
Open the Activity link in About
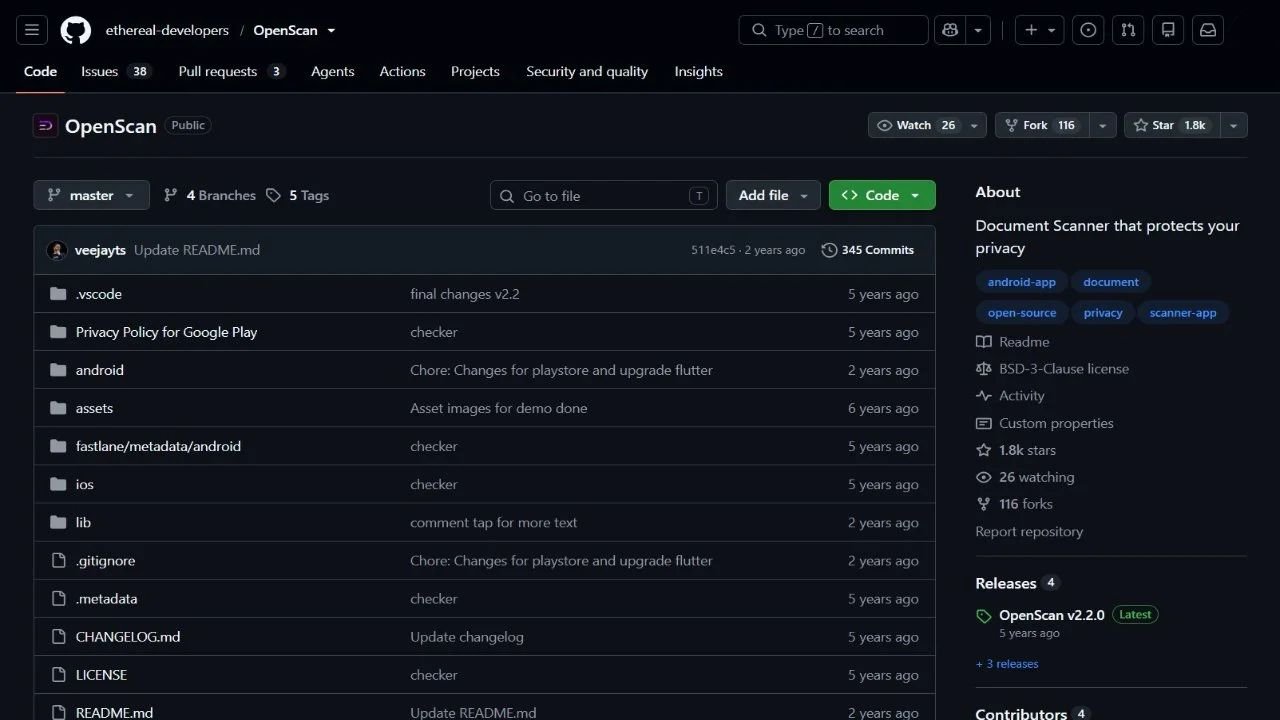pyautogui.click(x=1011, y=395)
